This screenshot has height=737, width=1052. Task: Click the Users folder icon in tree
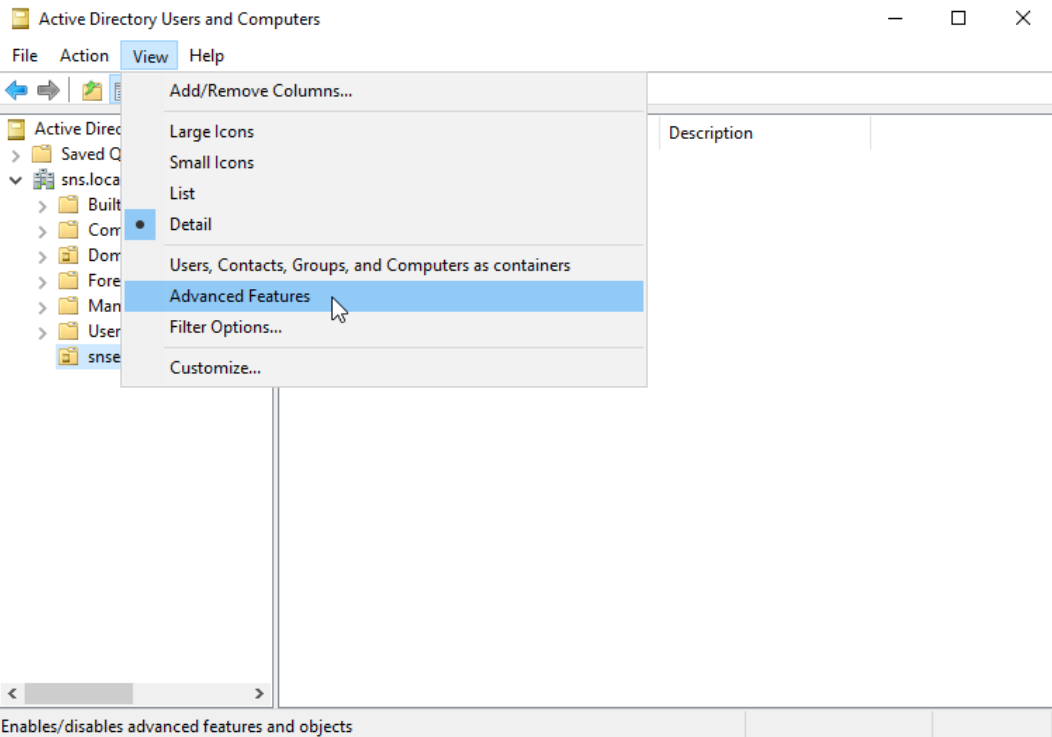[x=68, y=332]
